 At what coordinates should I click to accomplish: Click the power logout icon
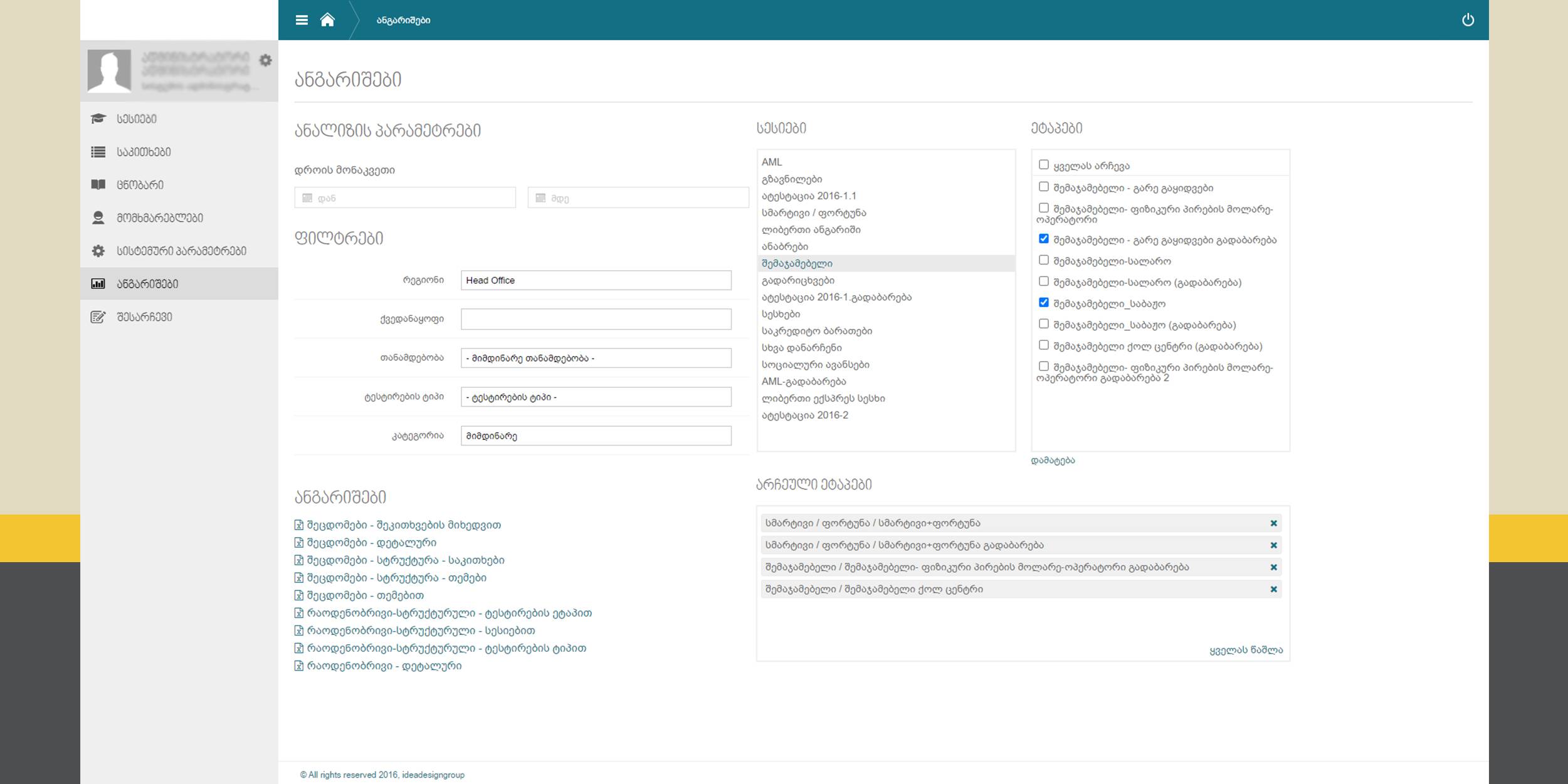[1468, 20]
